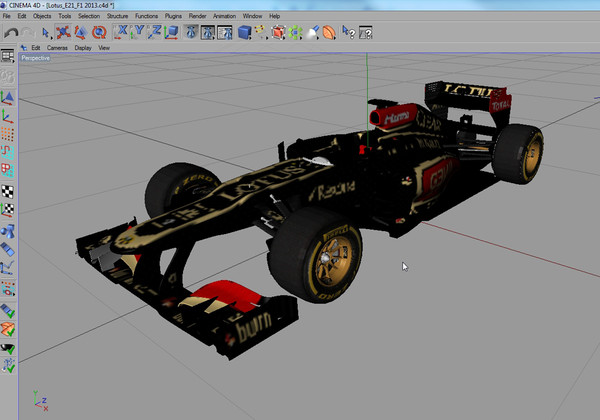Open Help menu

tap(274, 16)
